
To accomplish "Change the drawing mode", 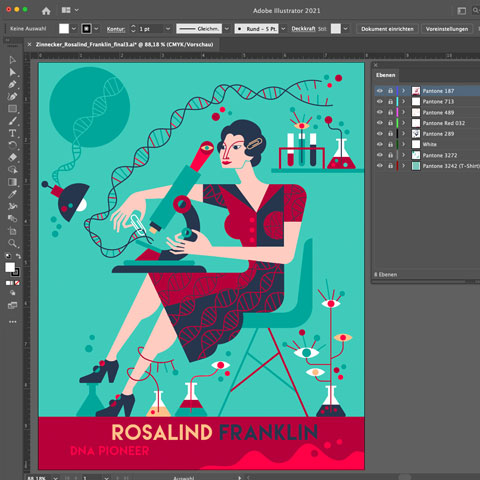I will [x=12, y=293].
